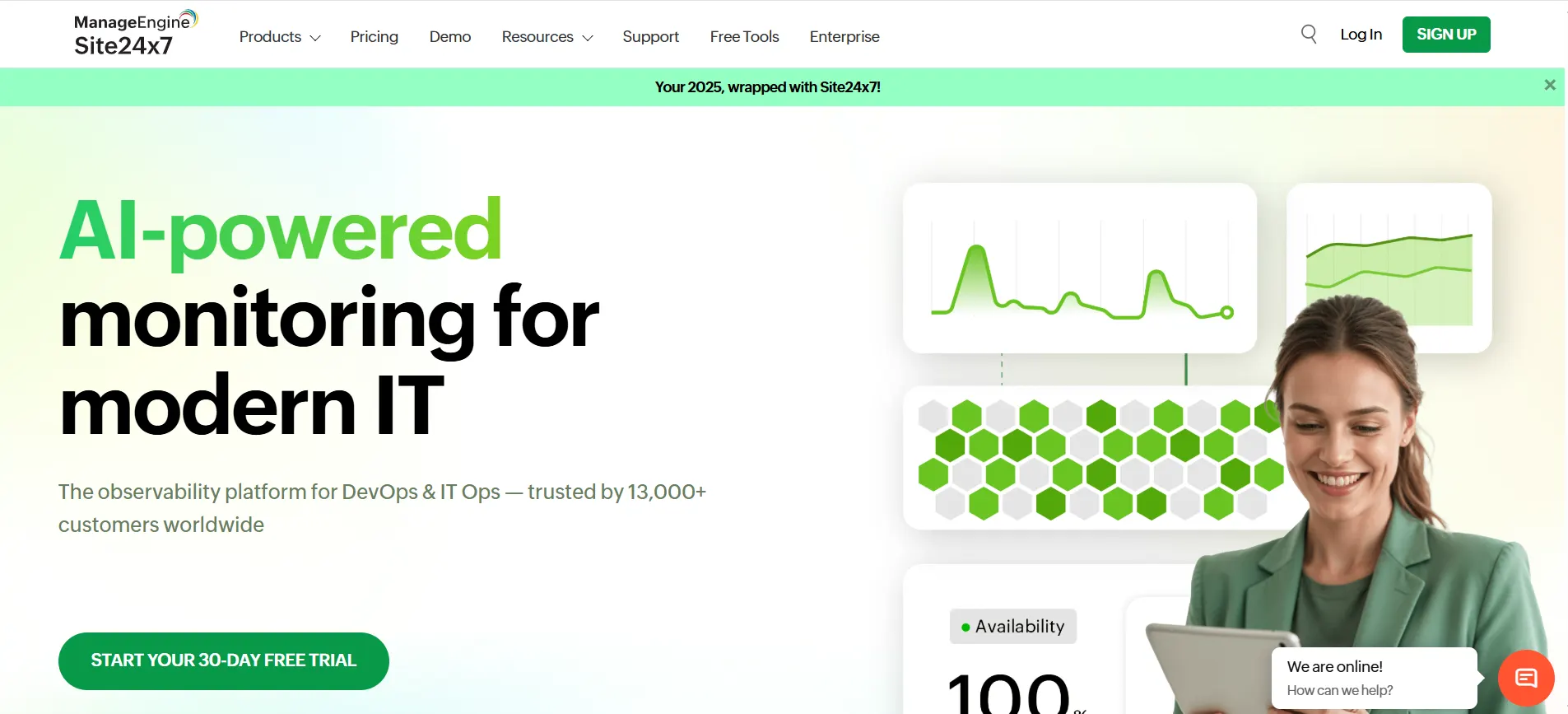Click the 'We are online!' chat bubble
Image resolution: width=1568 pixels, height=714 pixels.
point(1373,678)
